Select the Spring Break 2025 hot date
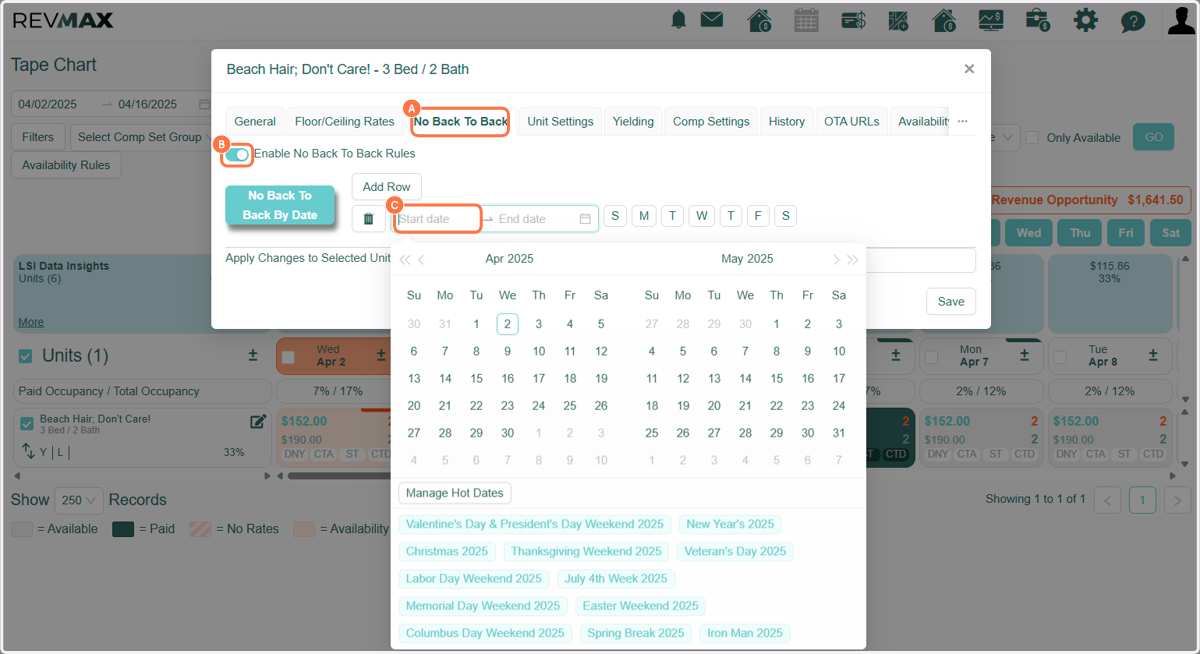The width and height of the screenshot is (1200, 654). pyautogui.click(x=636, y=634)
